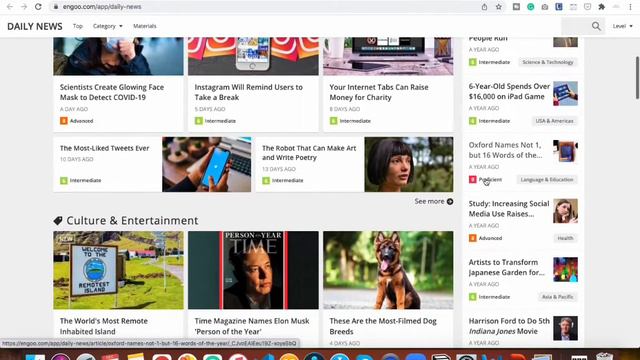Open Scientists Create Glowing Face Mask article
The width and height of the screenshot is (640, 360).
coord(112,92)
